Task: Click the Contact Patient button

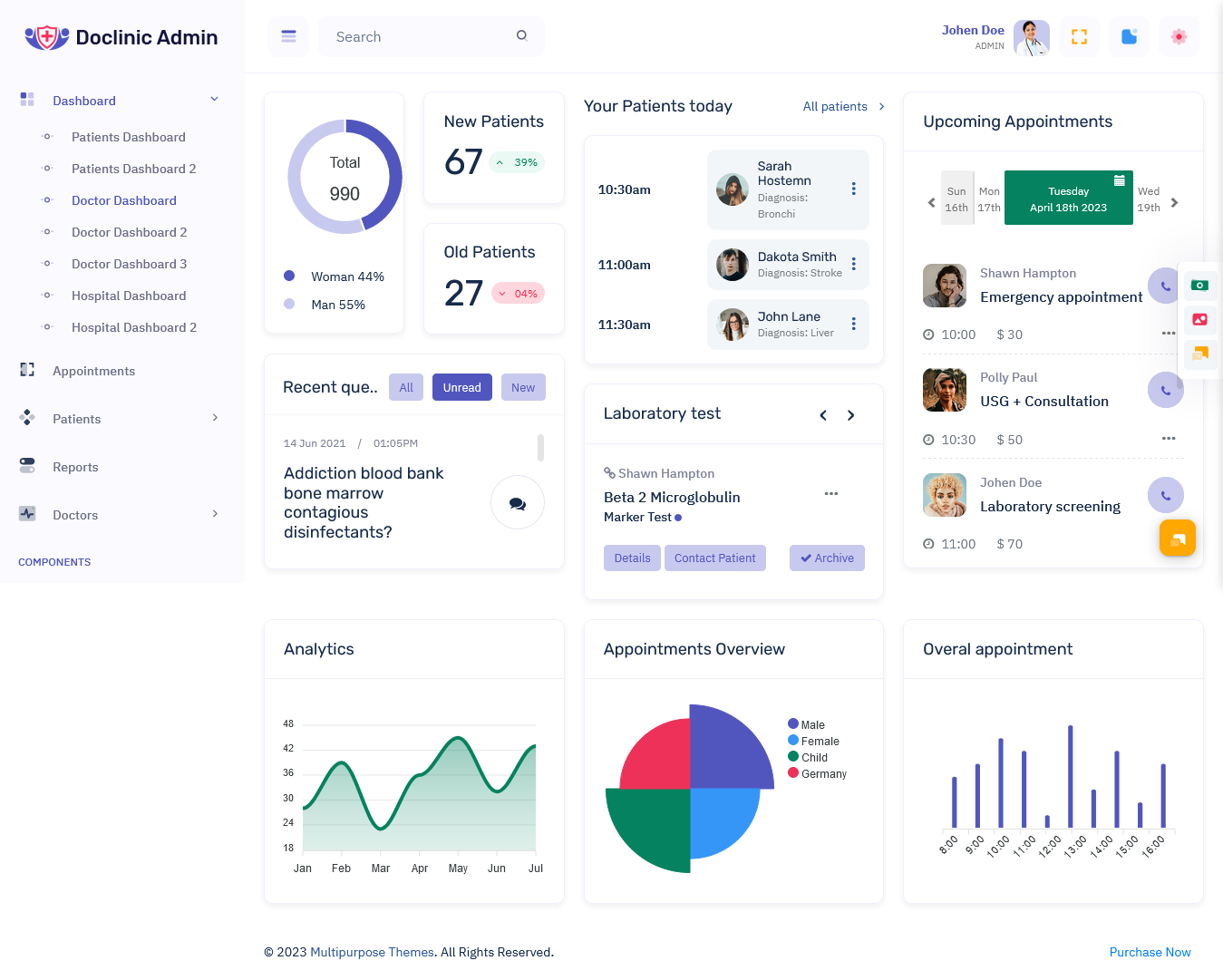Action: tap(714, 558)
